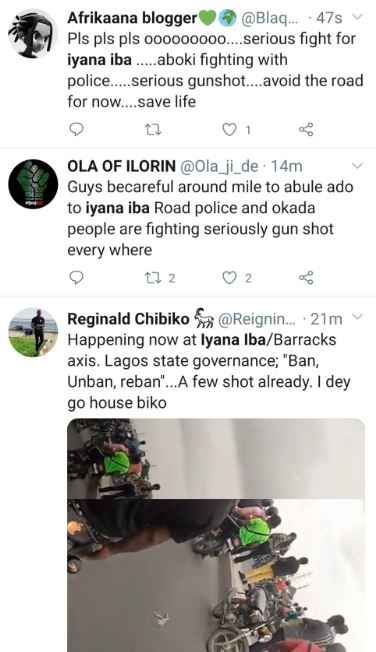Open Reginald Chibiko tweet options chevron
This screenshot has width=376, height=652.
point(357,316)
